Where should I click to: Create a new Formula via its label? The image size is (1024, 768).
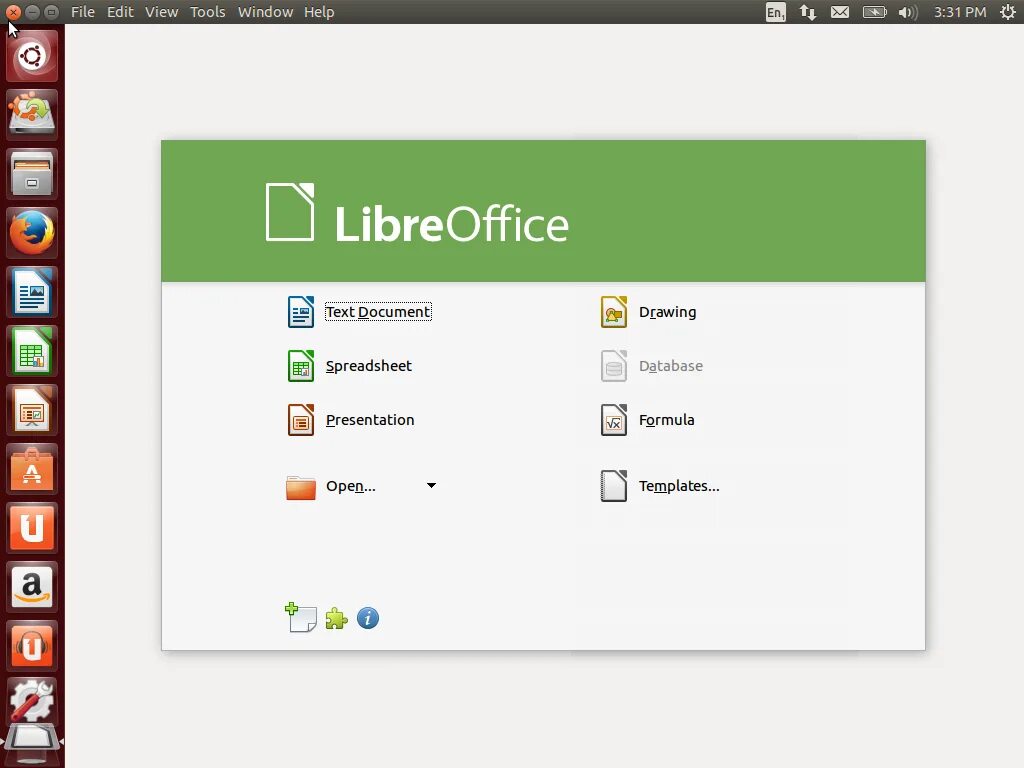667,420
